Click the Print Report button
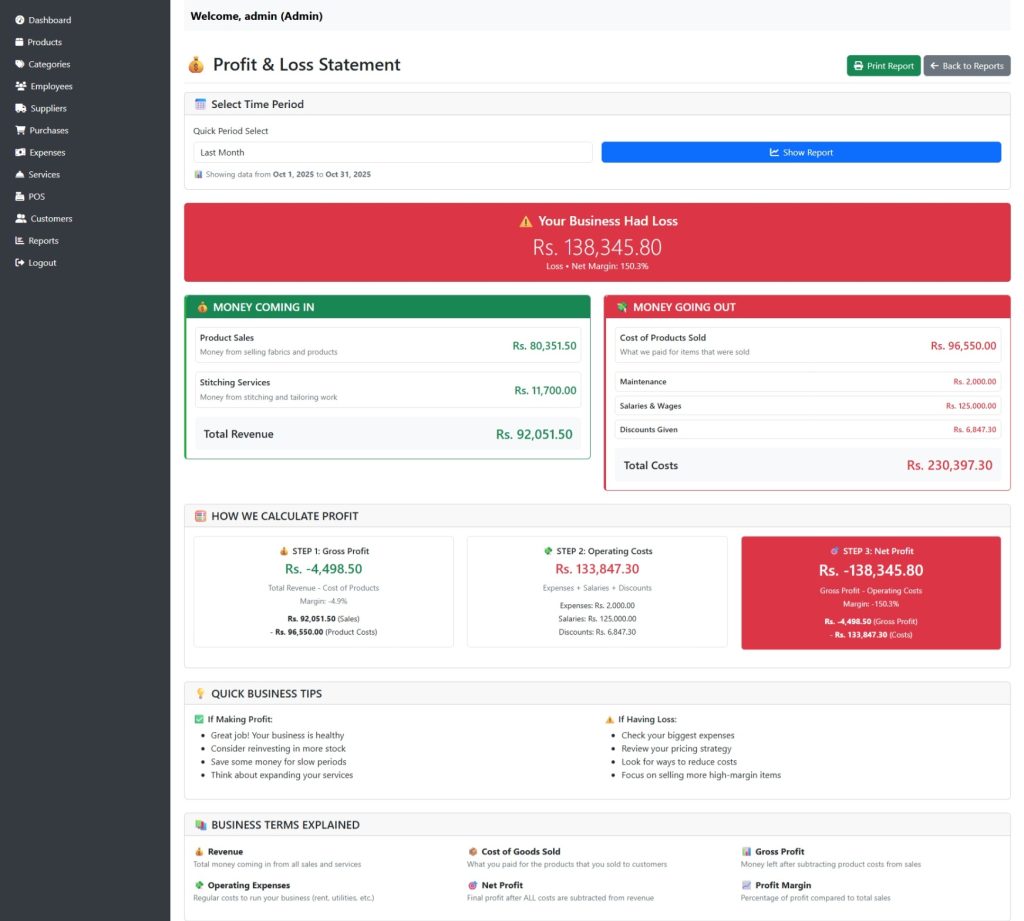The image size is (1024, 921). click(x=883, y=66)
